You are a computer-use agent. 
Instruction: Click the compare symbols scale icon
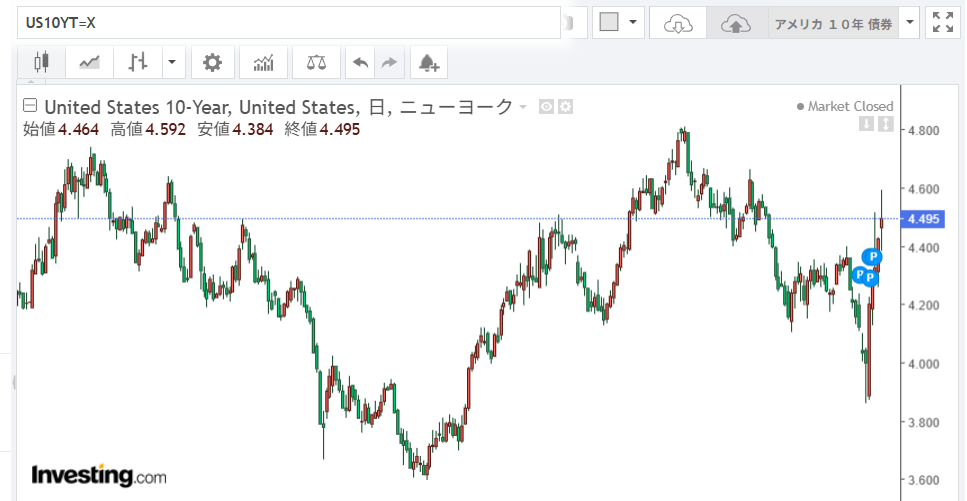coord(316,62)
